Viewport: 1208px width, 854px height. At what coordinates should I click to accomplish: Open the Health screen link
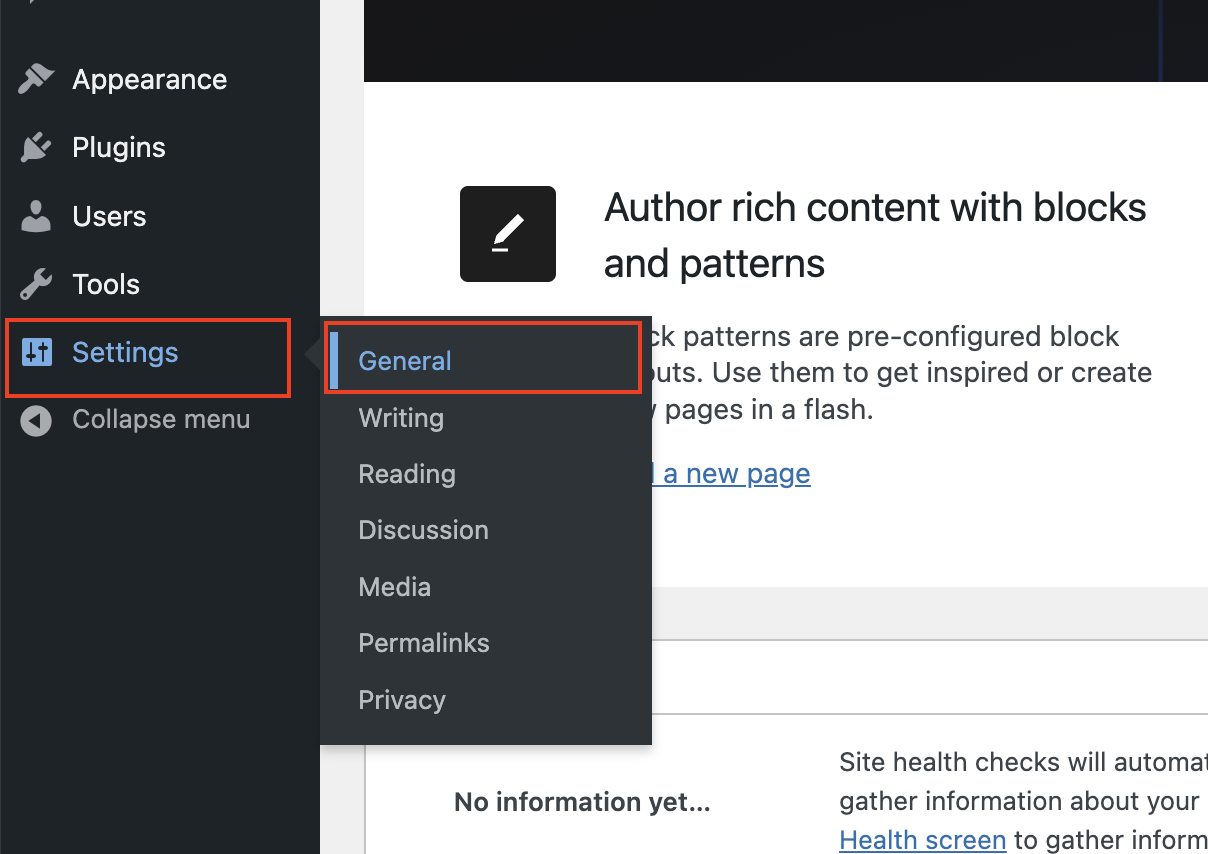922,841
